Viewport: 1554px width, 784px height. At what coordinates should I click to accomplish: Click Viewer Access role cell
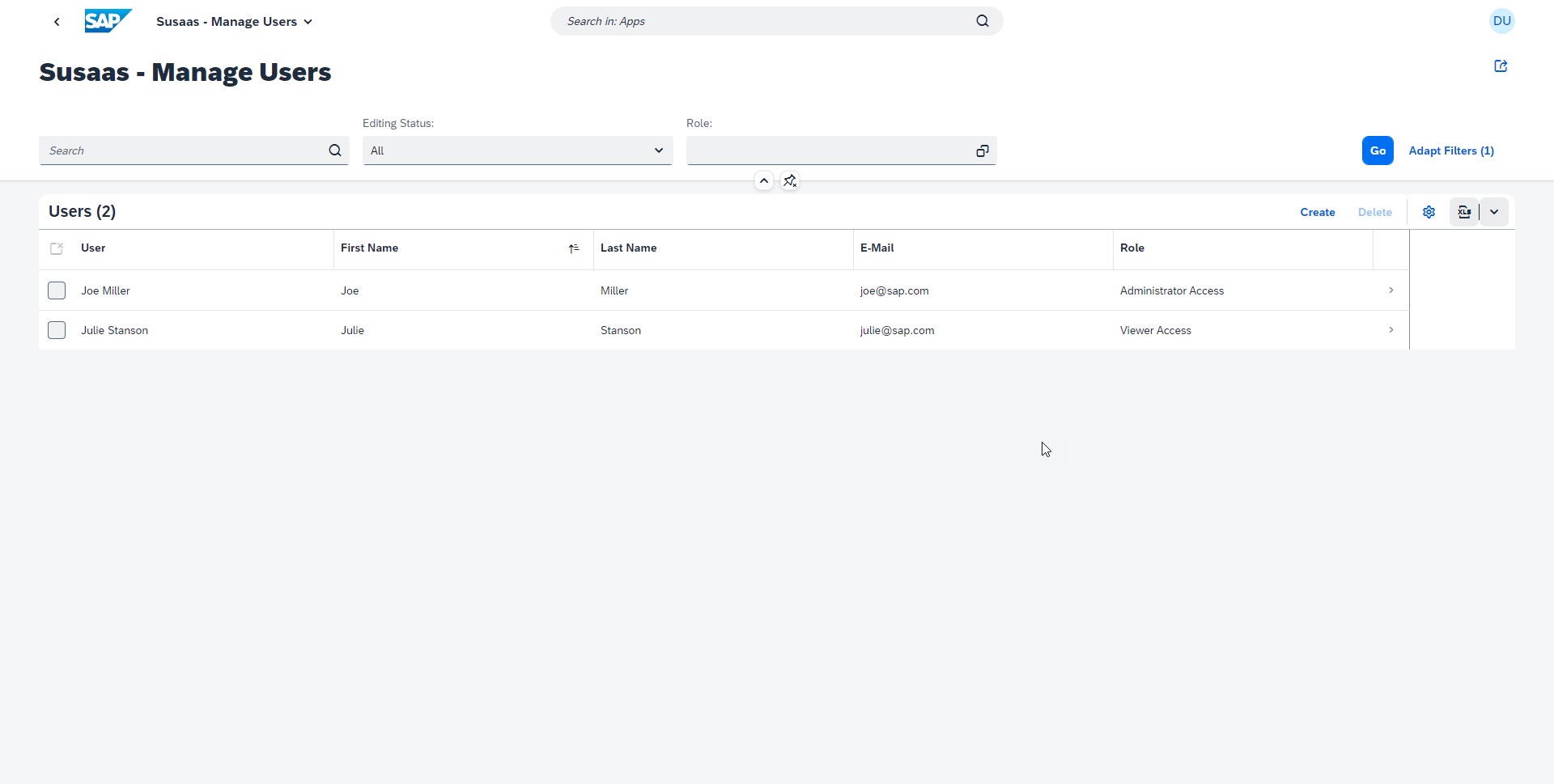click(x=1155, y=330)
